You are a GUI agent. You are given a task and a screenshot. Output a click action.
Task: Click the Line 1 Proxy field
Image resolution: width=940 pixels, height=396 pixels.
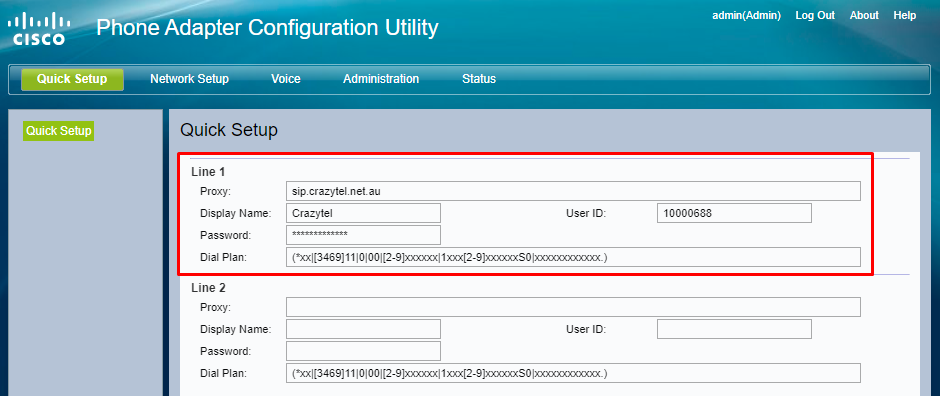coord(573,191)
